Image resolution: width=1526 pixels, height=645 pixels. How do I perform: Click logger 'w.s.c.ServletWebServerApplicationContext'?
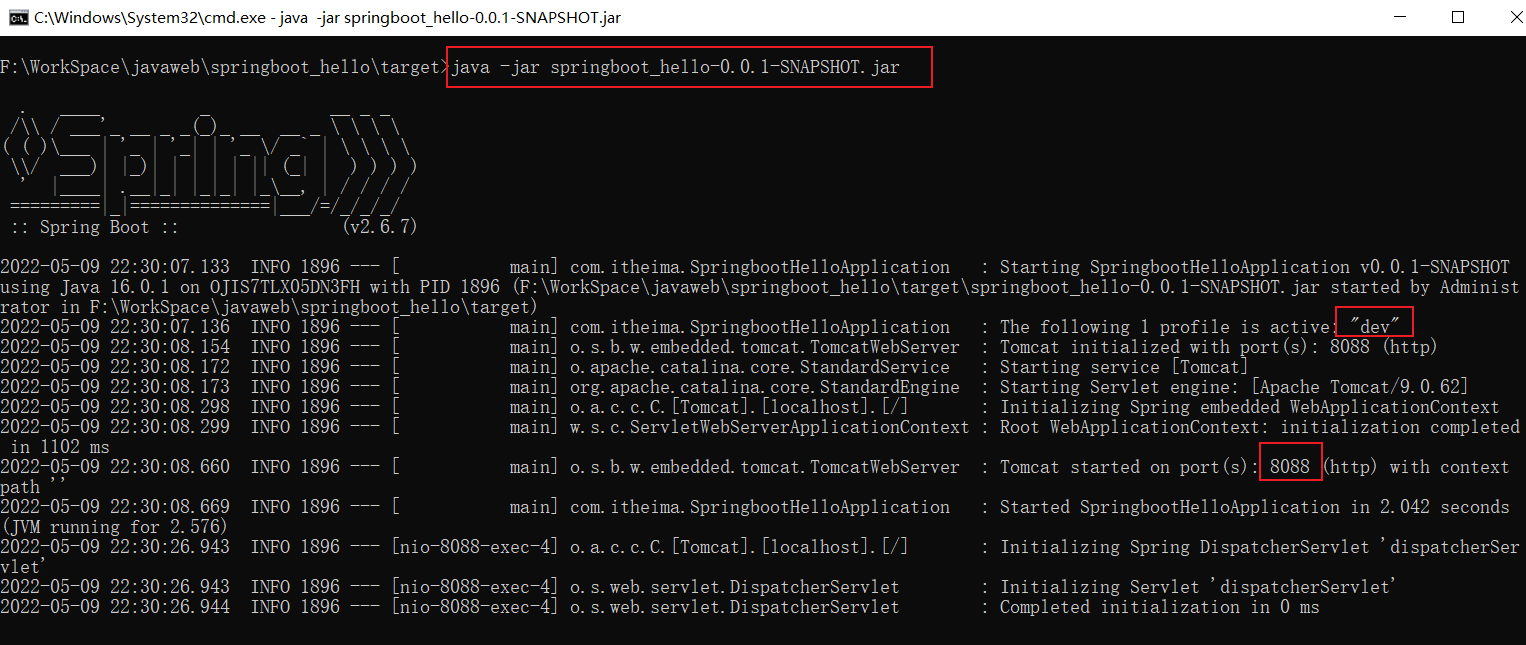(770, 427)
